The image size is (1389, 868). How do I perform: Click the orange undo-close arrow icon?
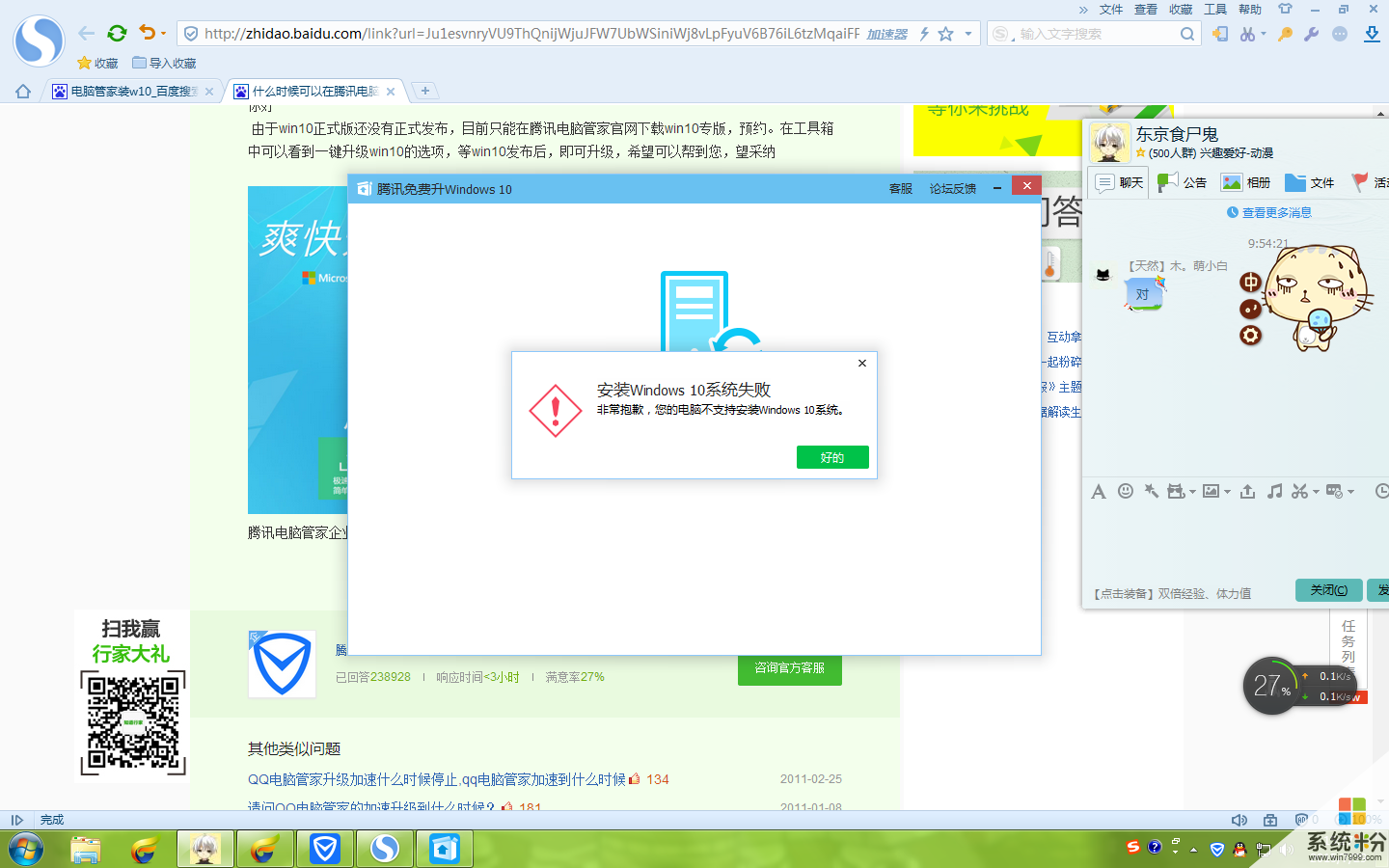[x=147, y=33]
